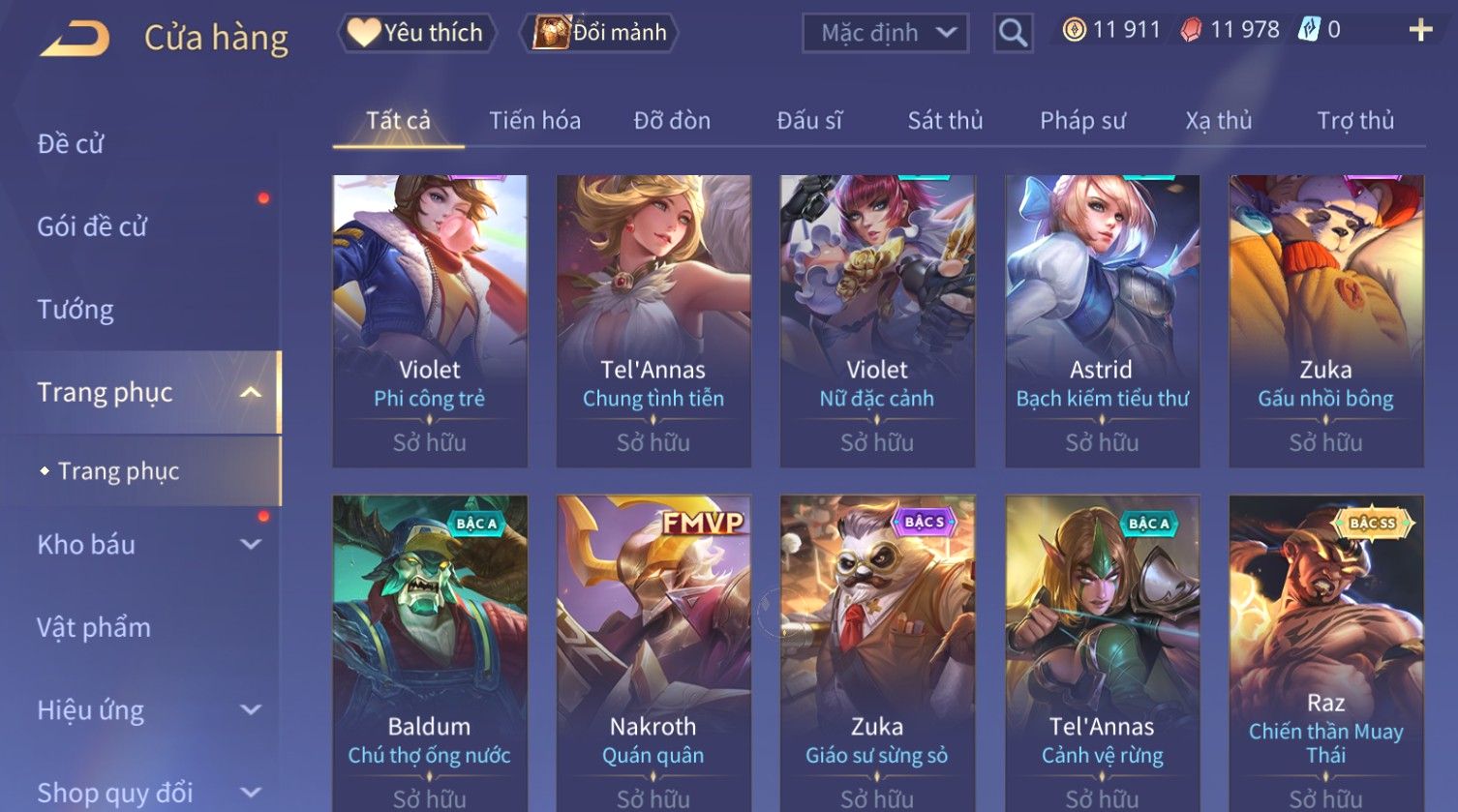Open Yêu thích favorites heart button

(416, 33)
